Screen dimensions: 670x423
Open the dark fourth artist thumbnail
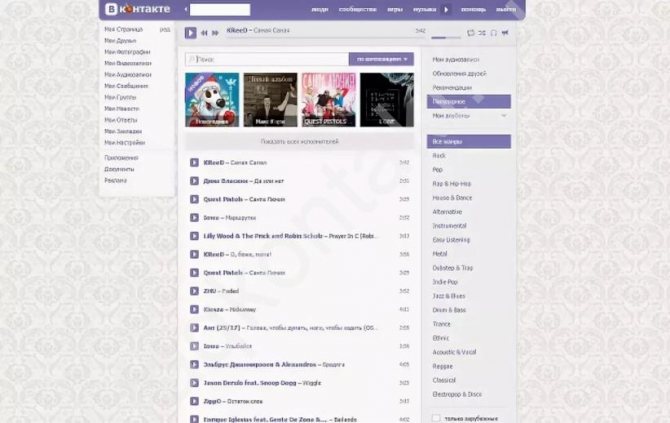(387, 100)
